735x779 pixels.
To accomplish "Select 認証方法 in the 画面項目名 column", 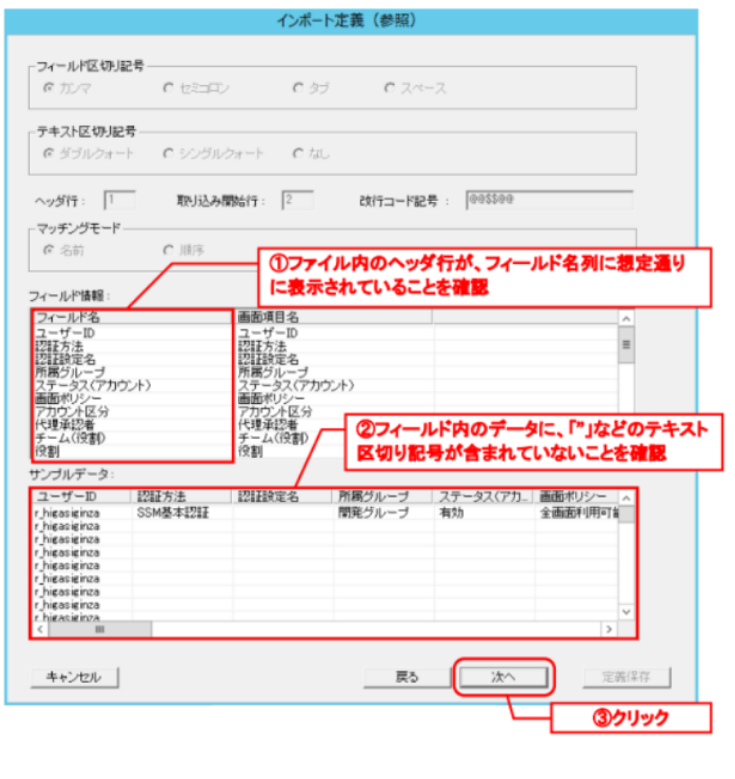I will point(262,346).
